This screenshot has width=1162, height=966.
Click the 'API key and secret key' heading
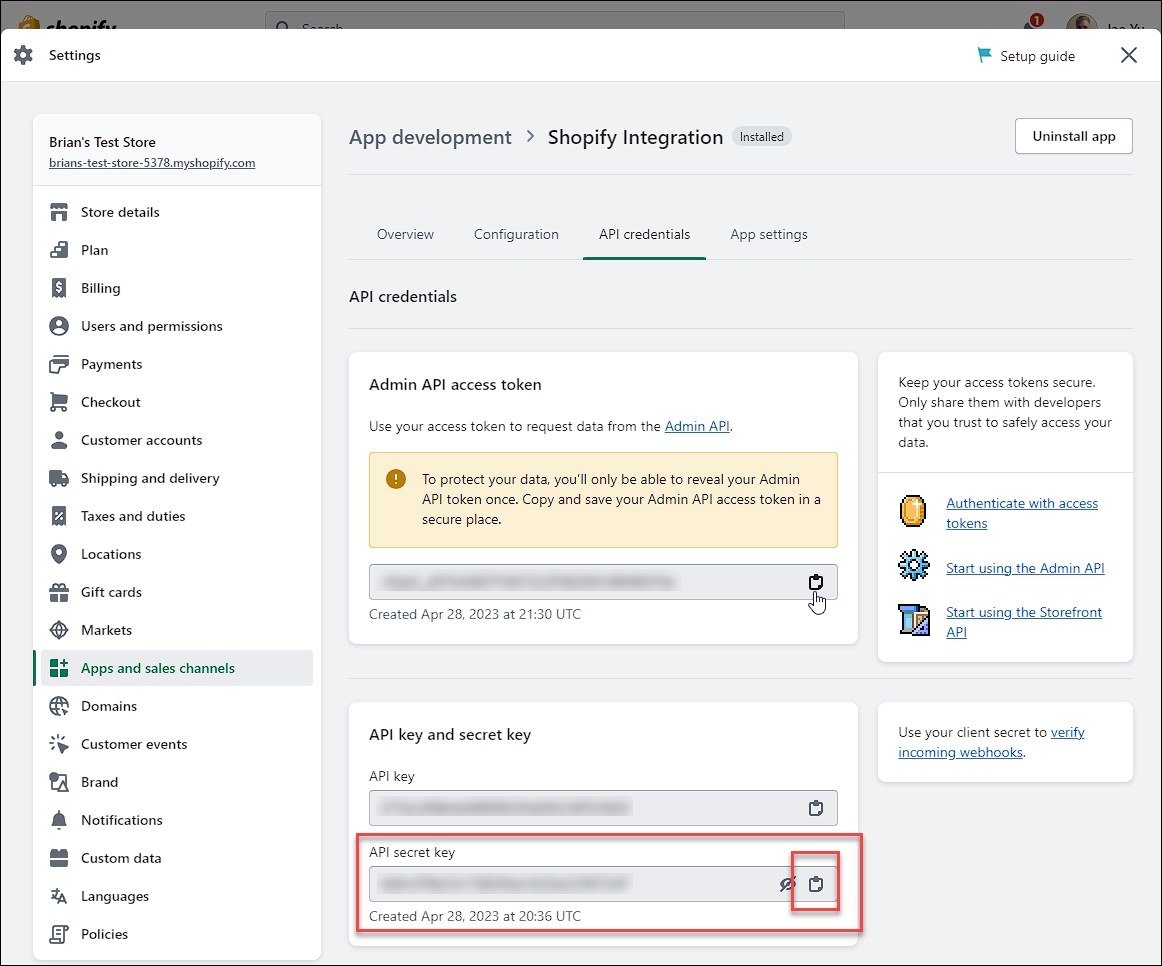click(x=450, y=735)
